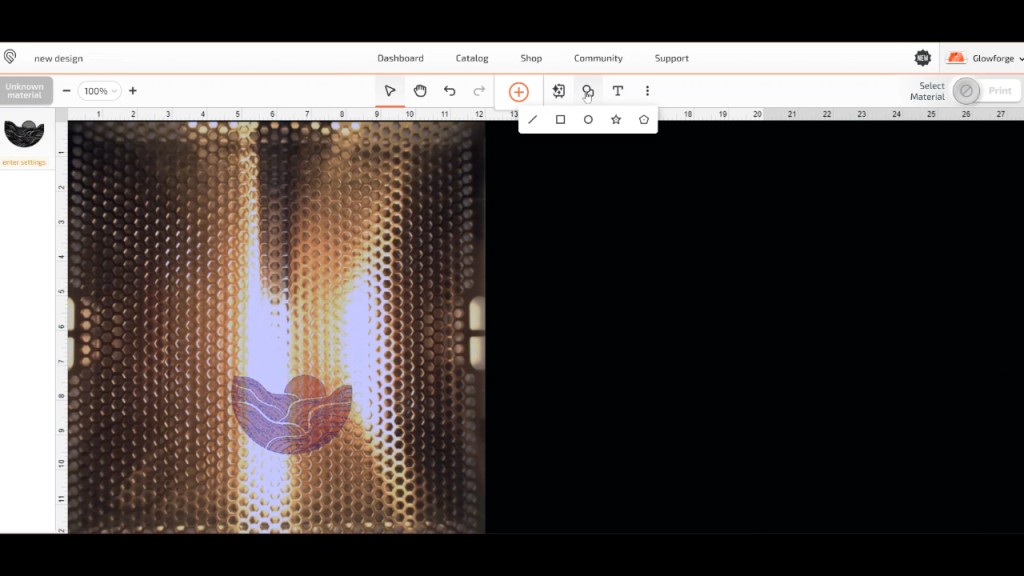Click the Unknown material button
The height and width of the screenshot is (576, 1024).
(x=25, y=91)
